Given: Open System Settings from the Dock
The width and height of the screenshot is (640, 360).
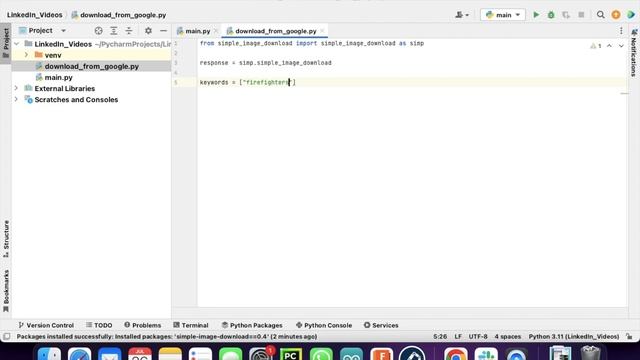Looking at the screenshot, I should (260, 354).
